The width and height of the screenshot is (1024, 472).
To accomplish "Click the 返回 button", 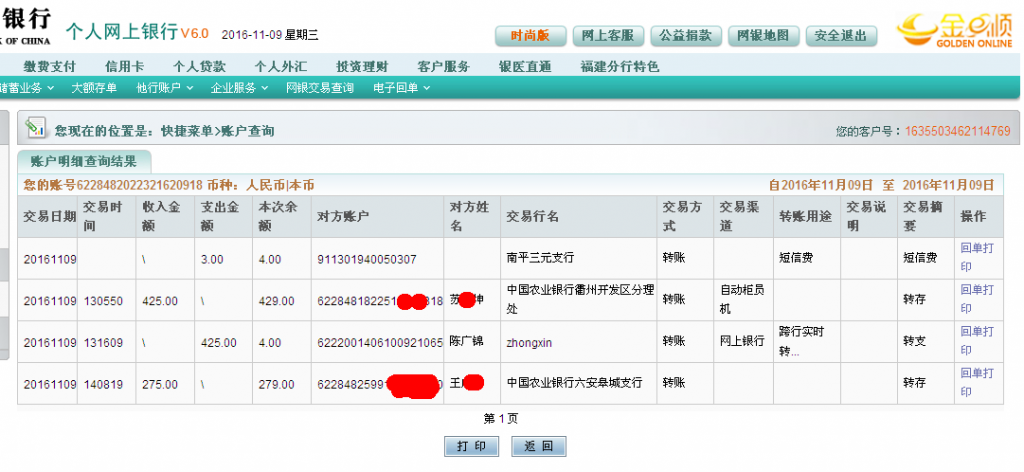I will click(x=539, y=446).
